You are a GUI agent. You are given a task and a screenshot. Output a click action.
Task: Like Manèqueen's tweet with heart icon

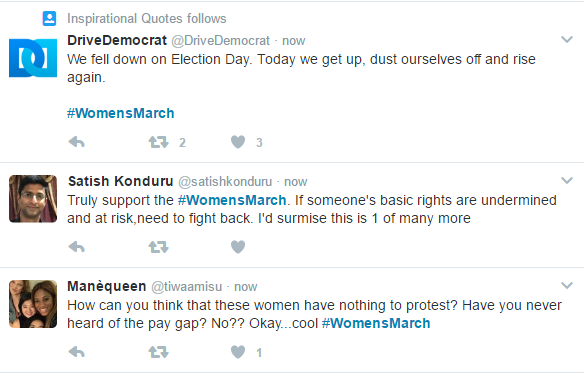[x=238, y=352]
